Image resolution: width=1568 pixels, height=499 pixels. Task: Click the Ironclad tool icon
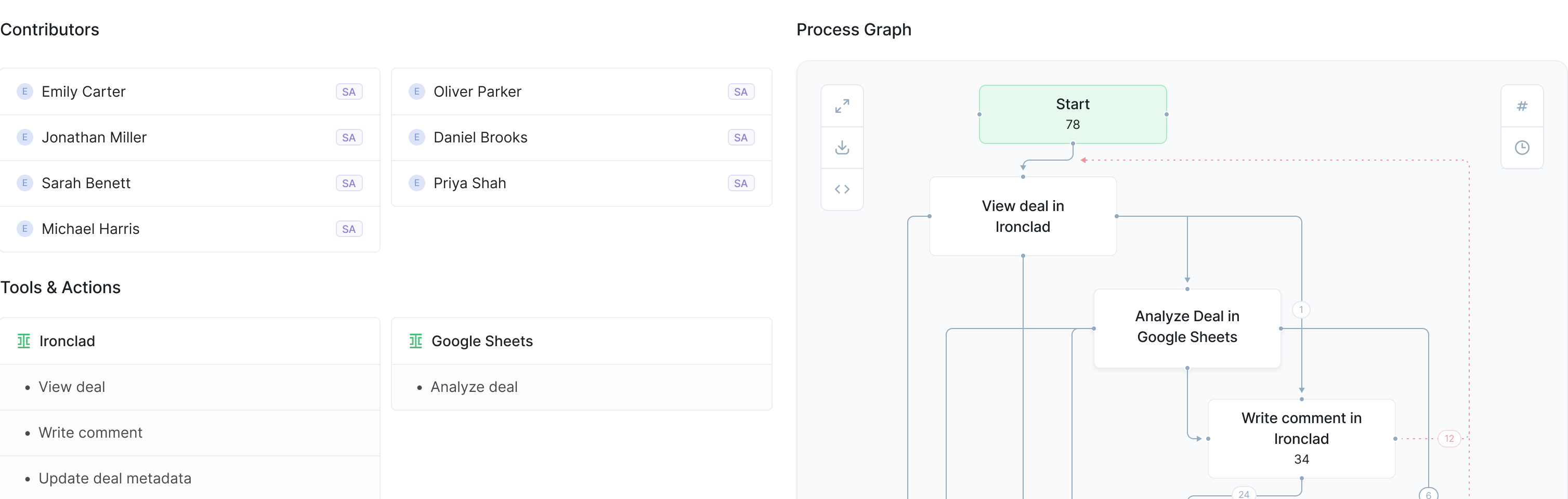click(24, 341)
